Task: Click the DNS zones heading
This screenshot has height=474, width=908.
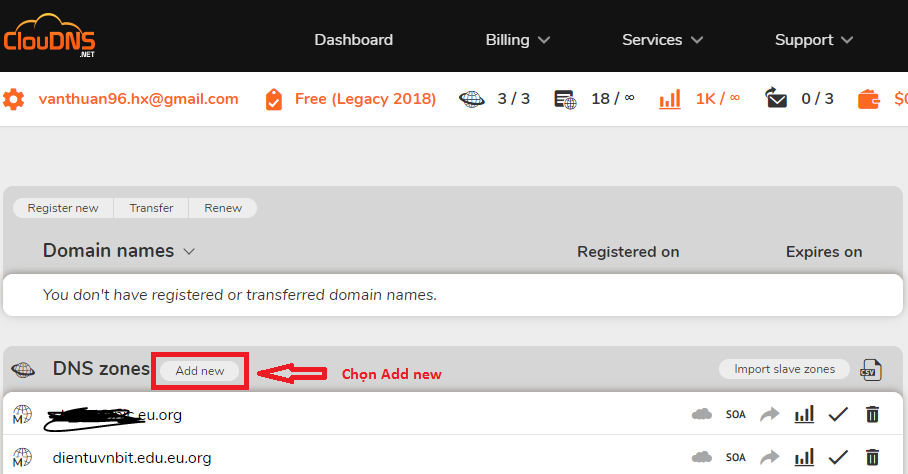Action: click(x=101, y=369)
